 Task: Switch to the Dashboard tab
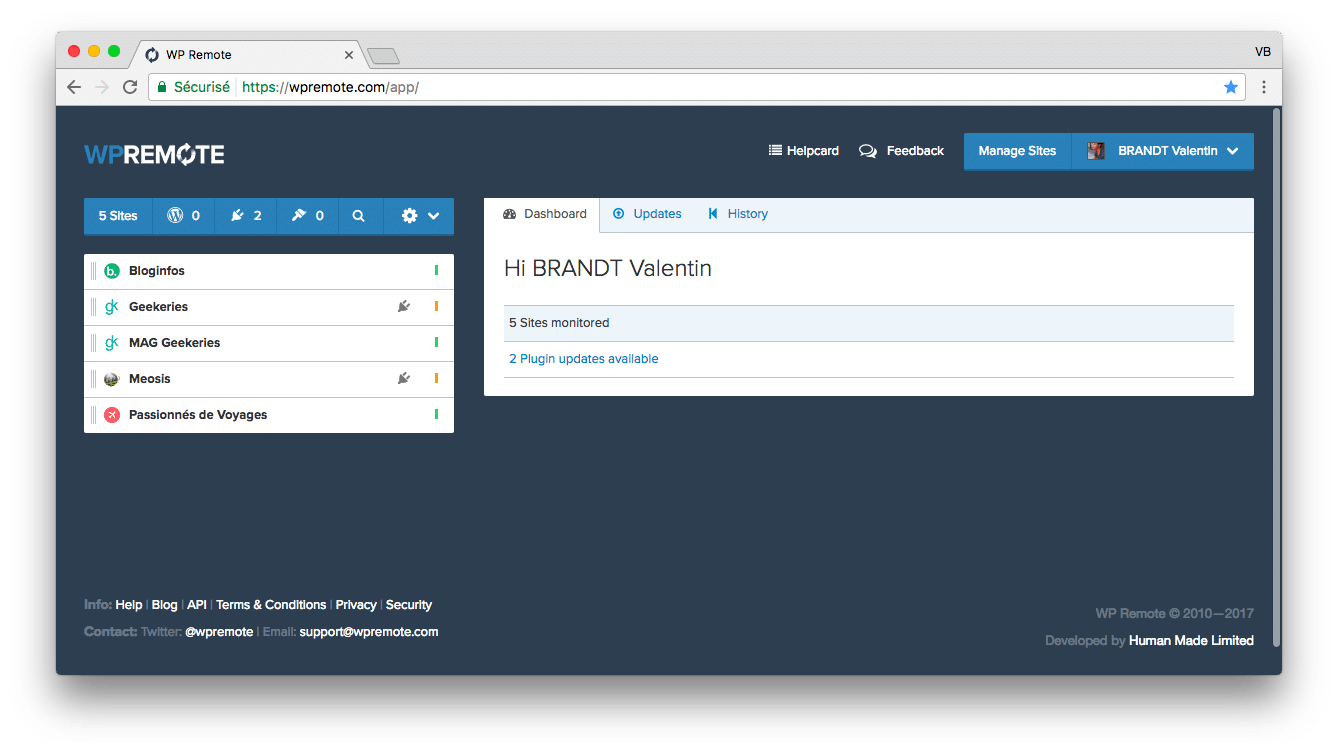[x=544, y=214]
